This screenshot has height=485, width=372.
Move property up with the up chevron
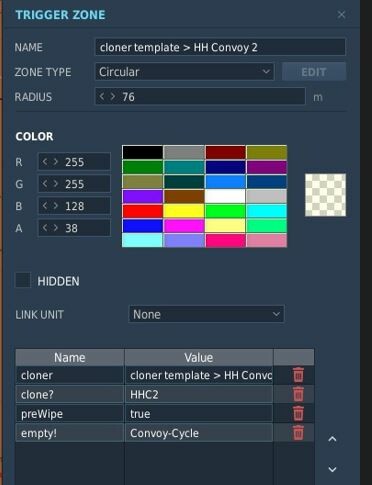click(x=332, y=439)
